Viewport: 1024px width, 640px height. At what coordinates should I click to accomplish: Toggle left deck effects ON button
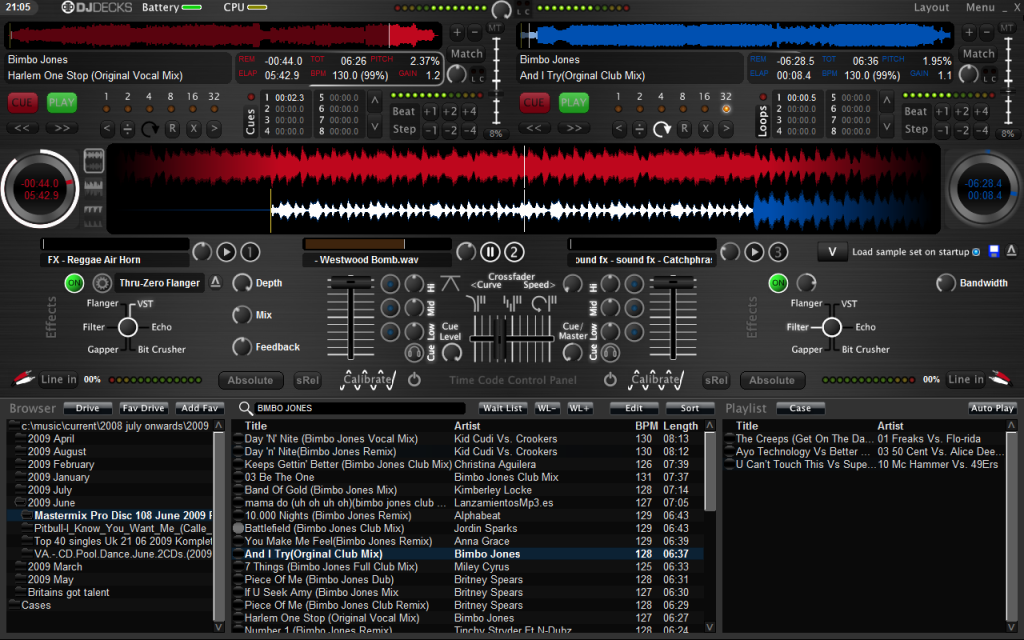point(74,283)
